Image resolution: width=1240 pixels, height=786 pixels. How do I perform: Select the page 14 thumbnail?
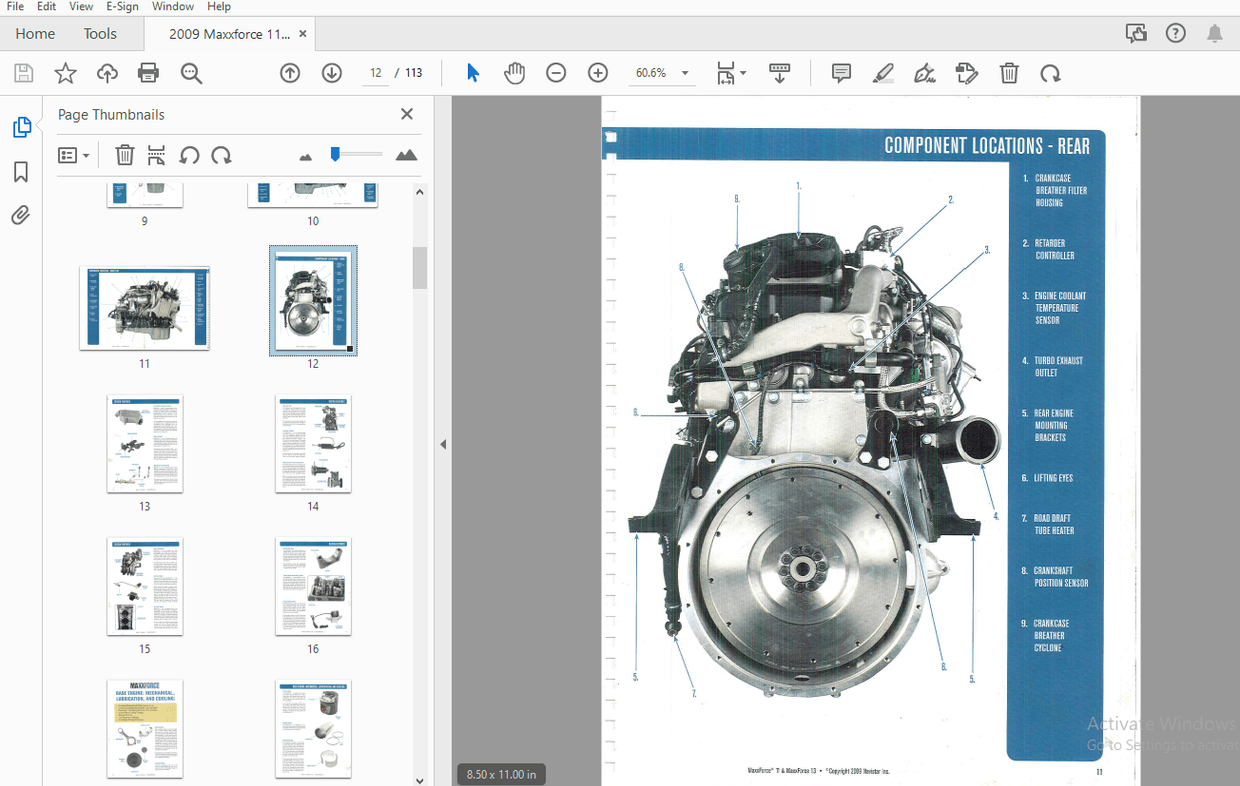[313, 444]
